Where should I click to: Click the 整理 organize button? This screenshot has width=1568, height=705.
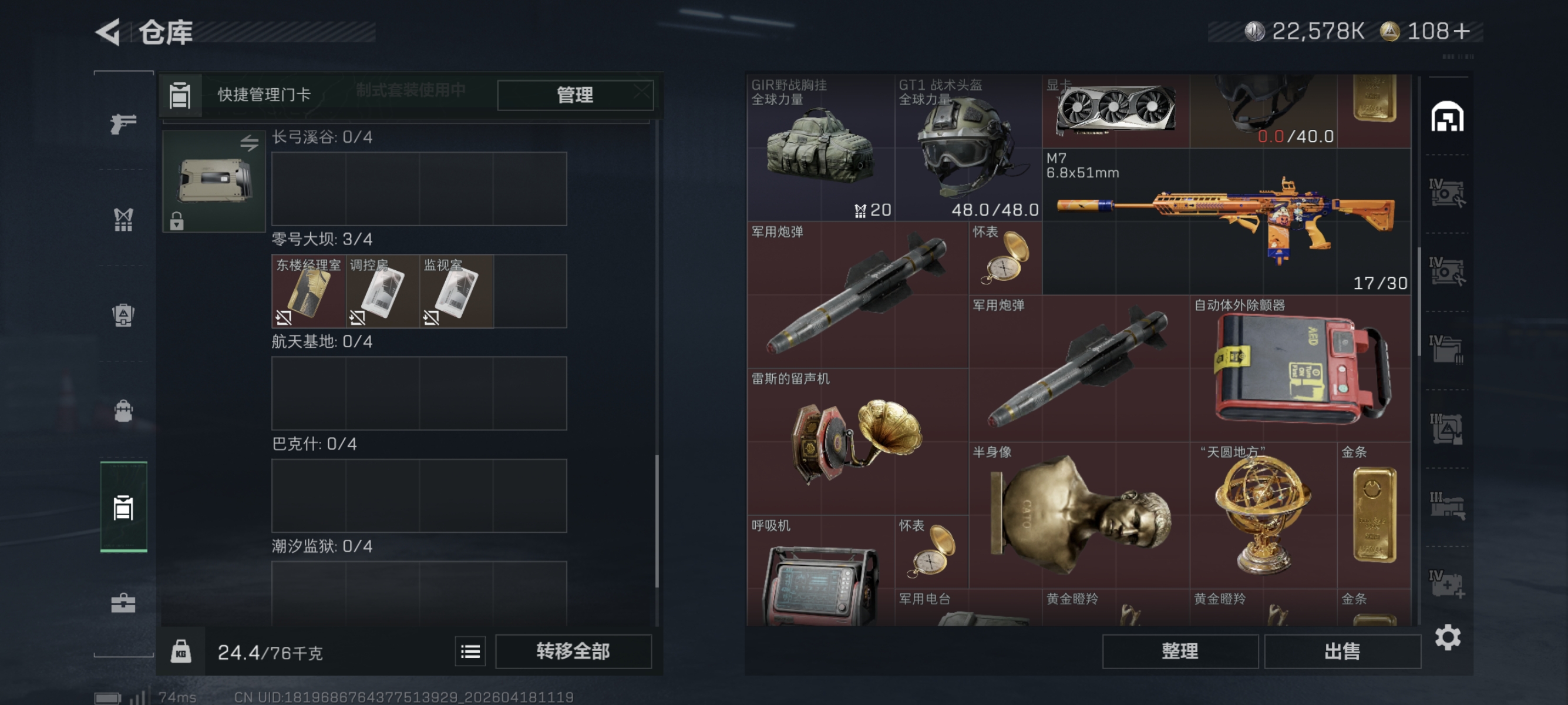1180,652
